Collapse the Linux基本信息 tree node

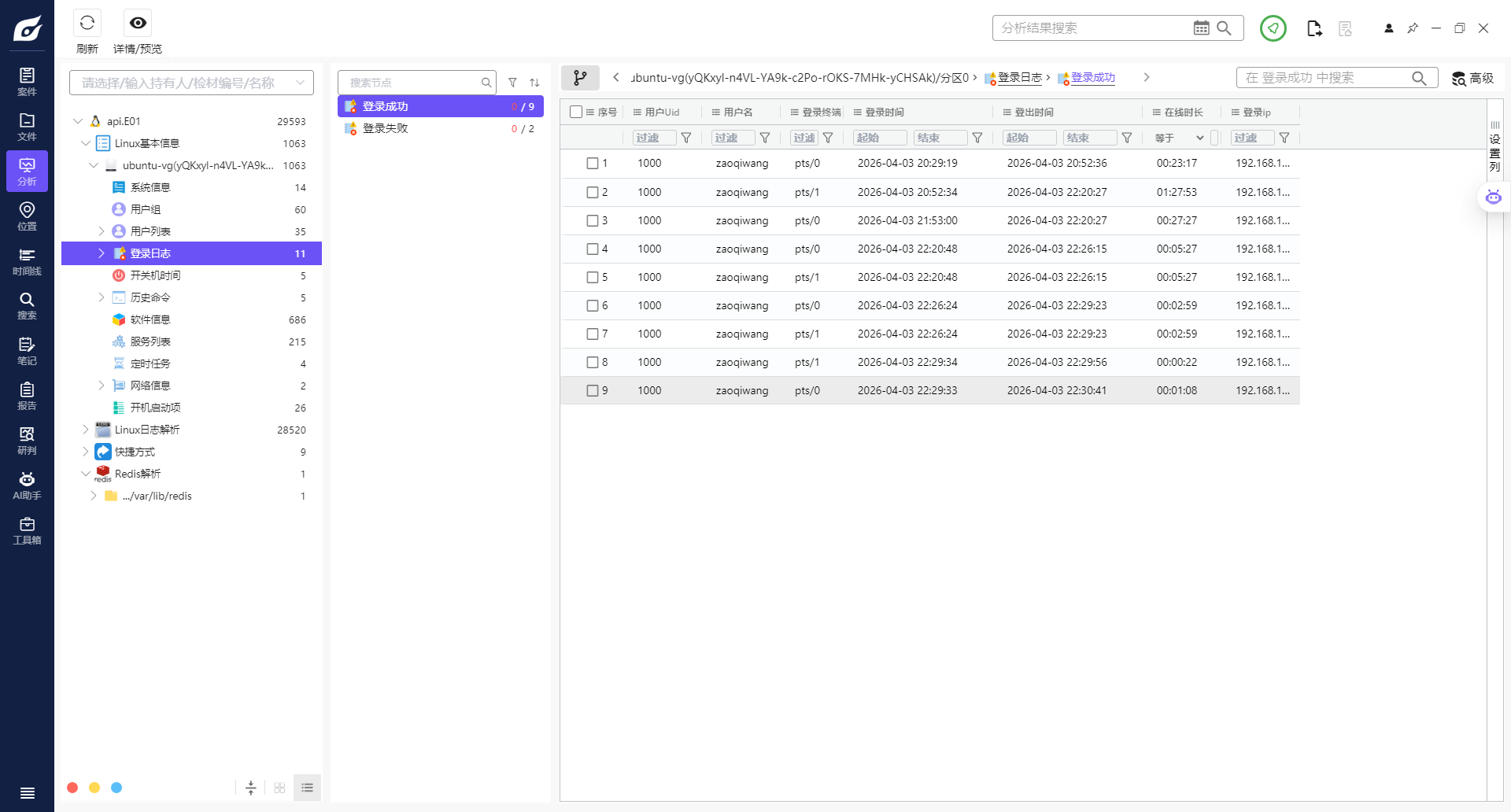point(86,143)
